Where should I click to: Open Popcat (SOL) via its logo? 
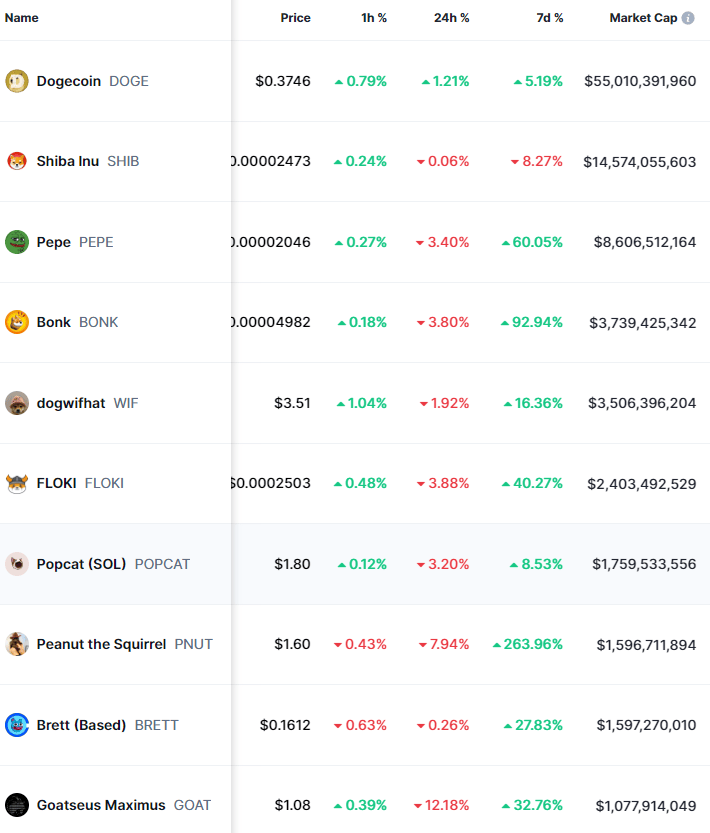pyautogui.click(x=17, y=564)
